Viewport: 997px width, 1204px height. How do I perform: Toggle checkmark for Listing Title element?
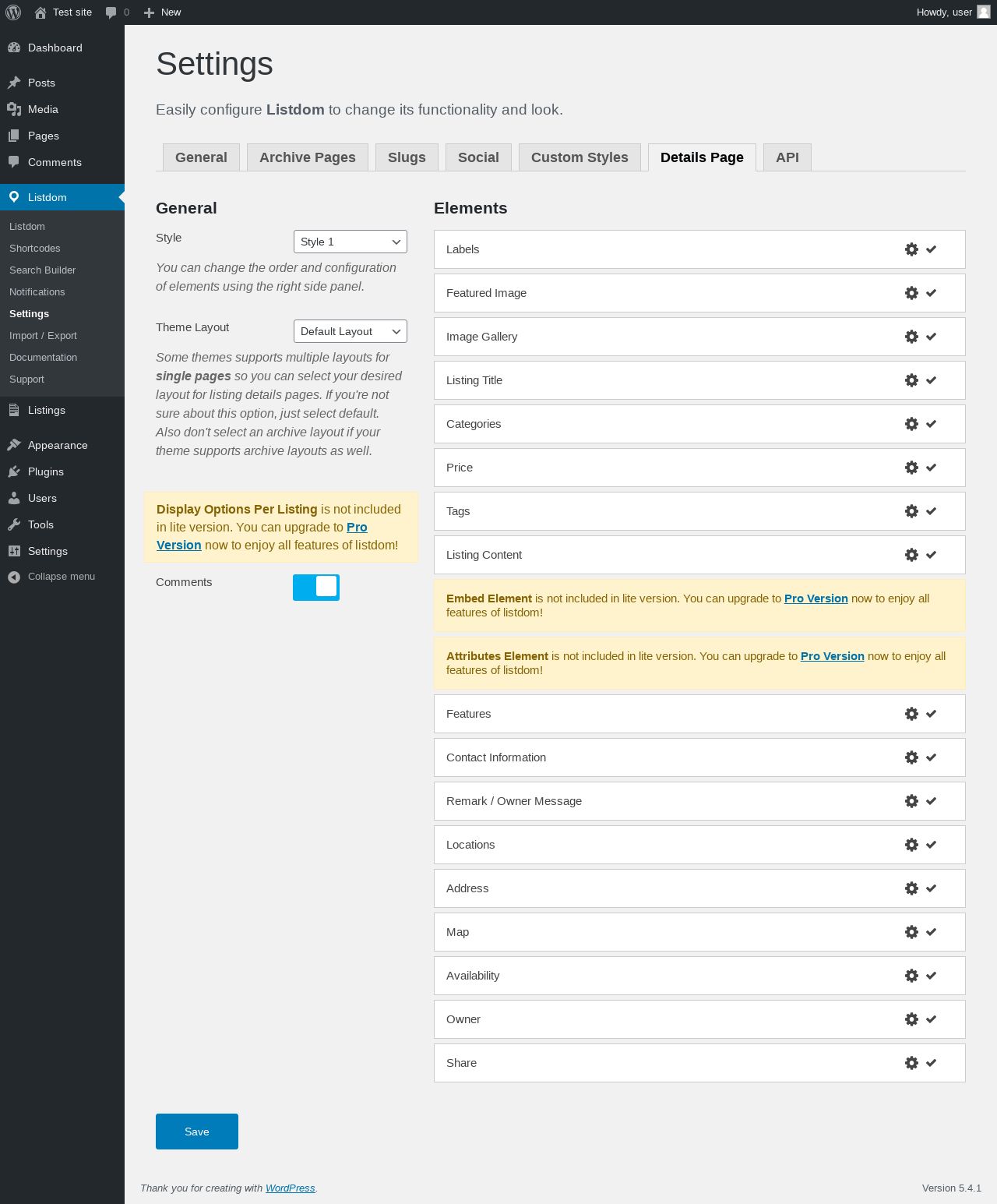932,380
